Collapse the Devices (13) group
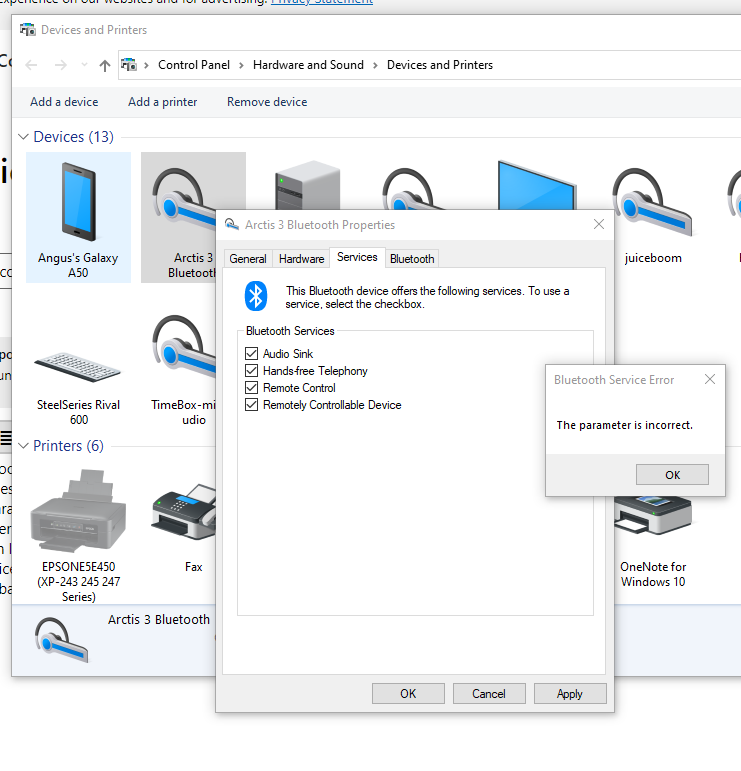Image resolution: width=741 pixels, height=771 pixels. click(23, 137)
